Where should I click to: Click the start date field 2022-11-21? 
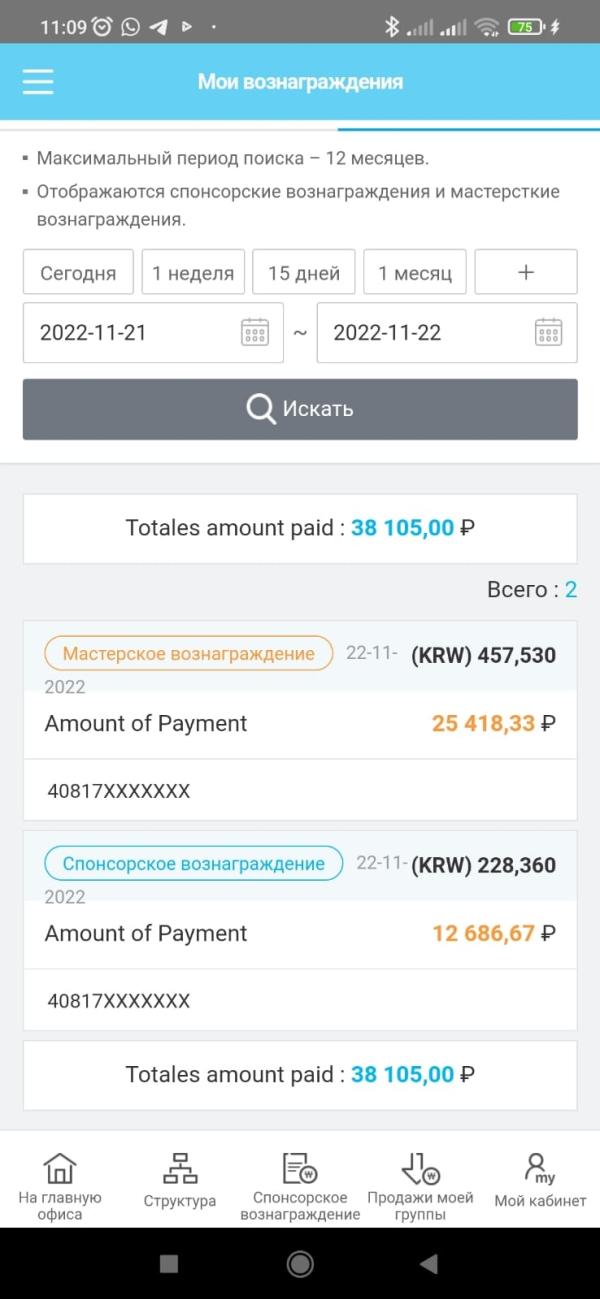(x=153, y=333)
